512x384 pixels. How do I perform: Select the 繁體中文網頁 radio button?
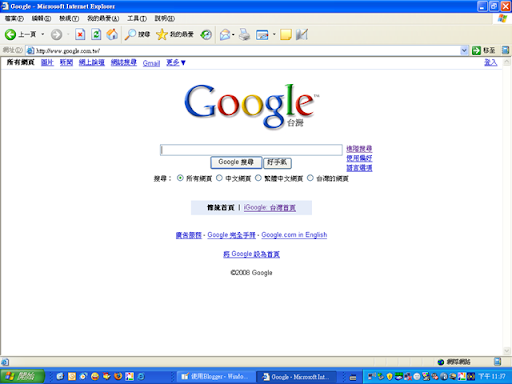click(x=258, y=178)
